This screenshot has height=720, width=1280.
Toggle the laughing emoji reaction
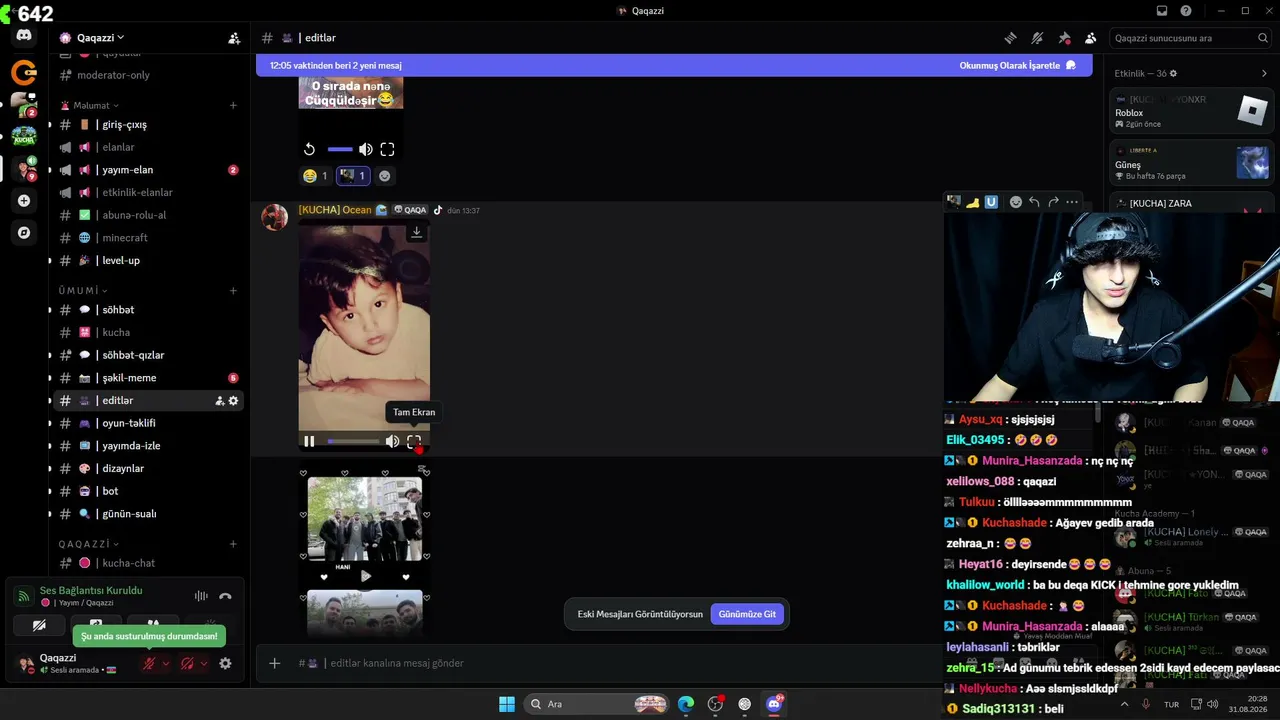[x=316, y=176]
